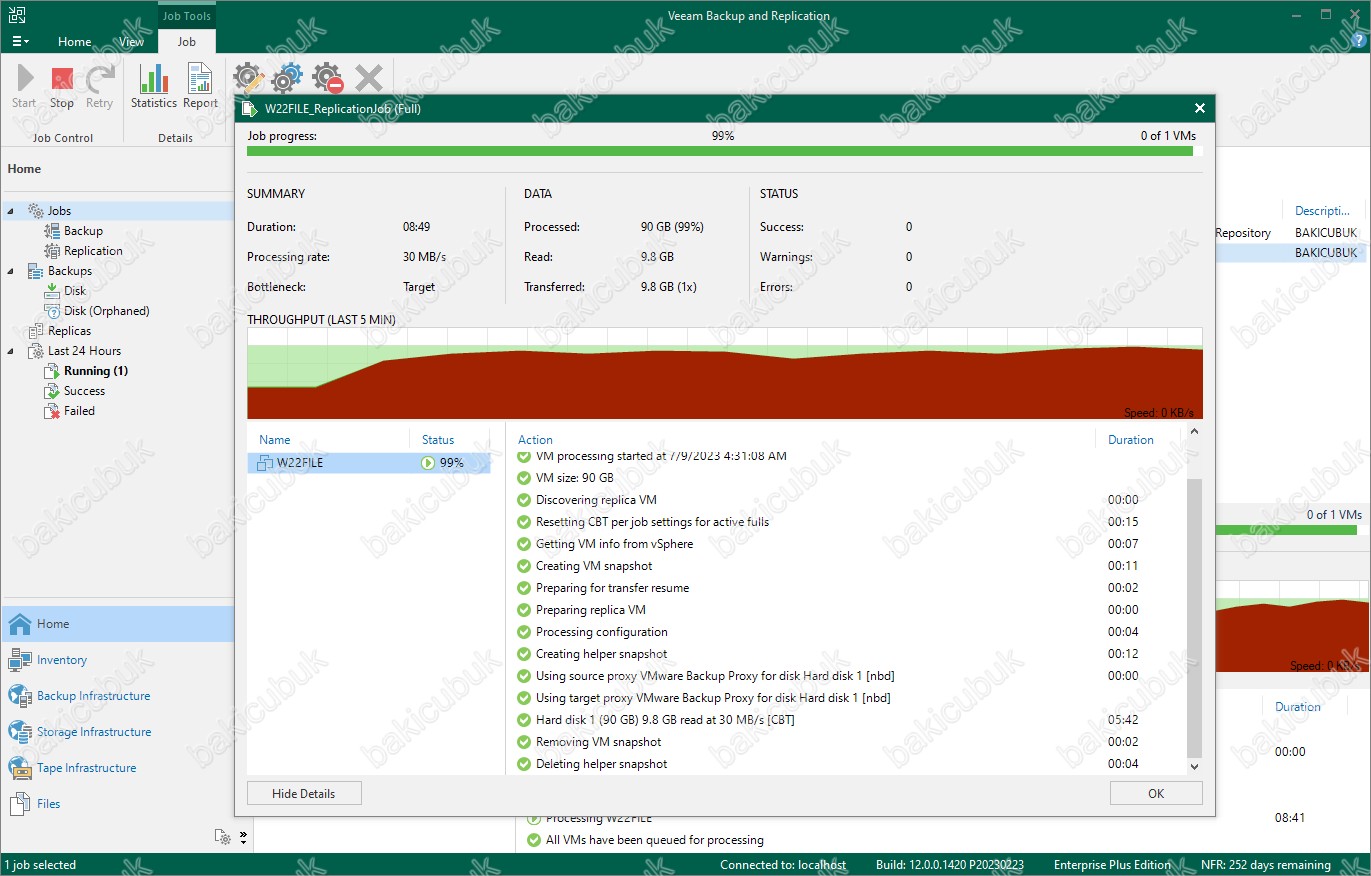Screen dimensions: 1371x876
Task: Stop the running job
Action: click(62, 87)
